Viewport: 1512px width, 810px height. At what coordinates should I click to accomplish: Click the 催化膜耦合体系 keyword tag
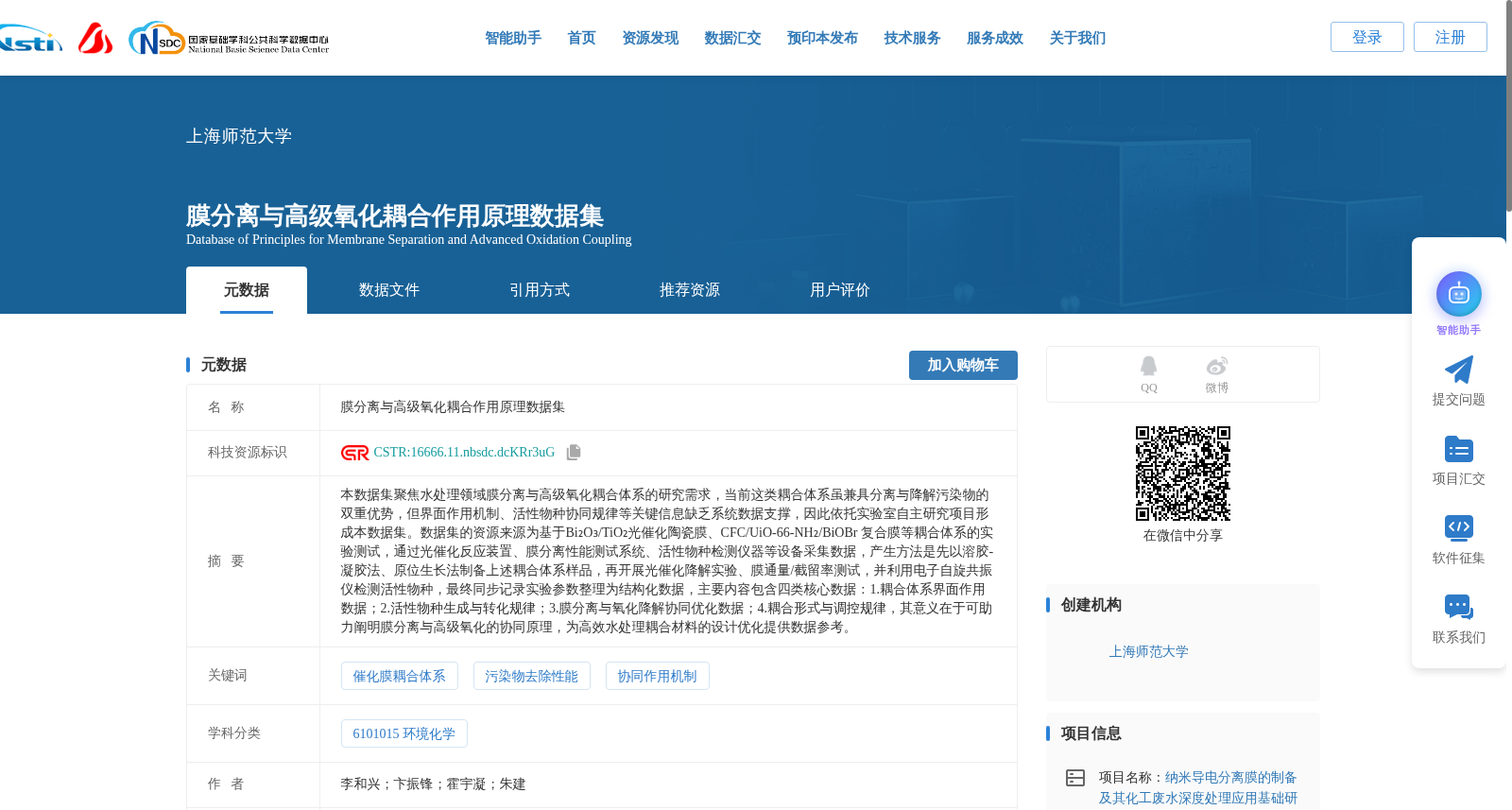click(x=399, y=676)
